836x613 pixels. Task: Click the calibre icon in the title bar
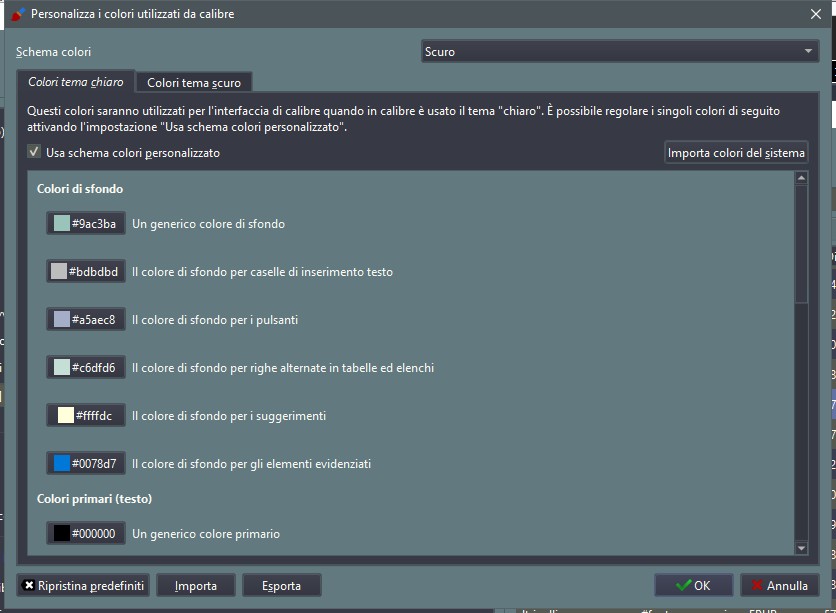click(18, 14)
